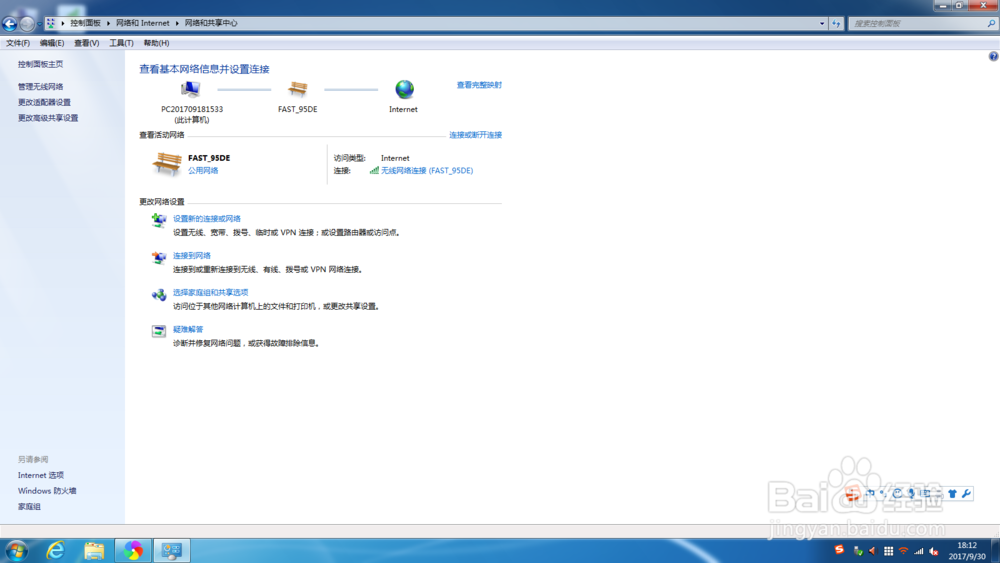Select the Control Panel taskbar button
This screenshot has height=563, width=1000.
point(172,550)
